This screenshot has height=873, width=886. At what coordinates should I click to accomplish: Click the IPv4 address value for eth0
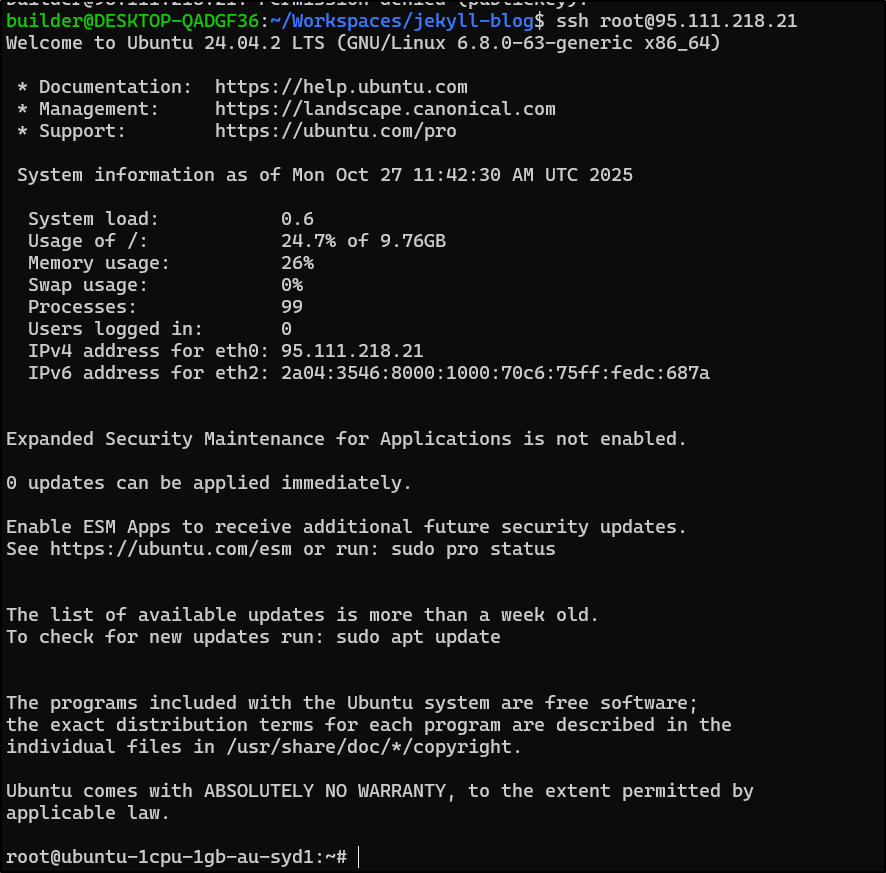pos(352,351)
